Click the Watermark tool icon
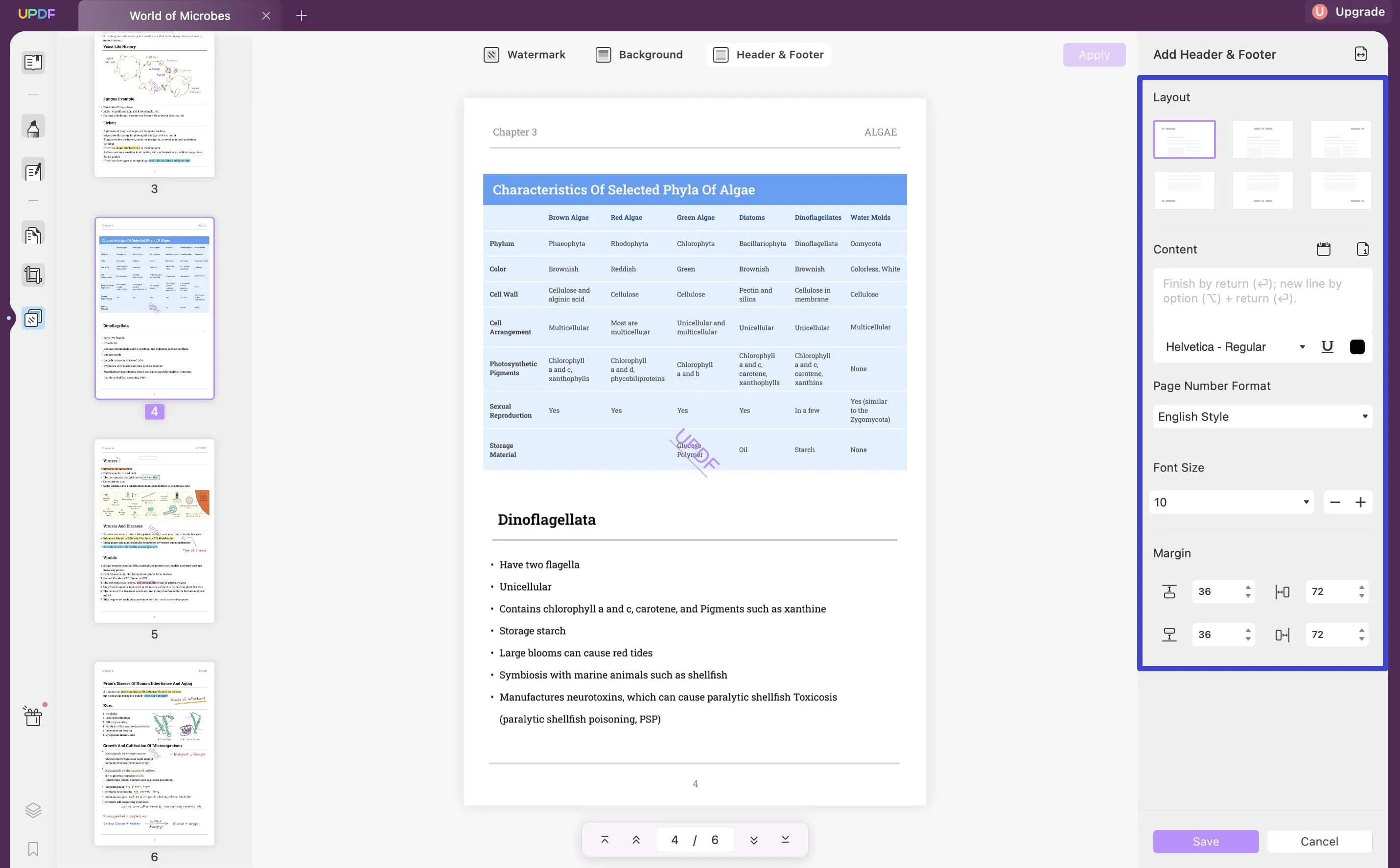 pos(491,54)
